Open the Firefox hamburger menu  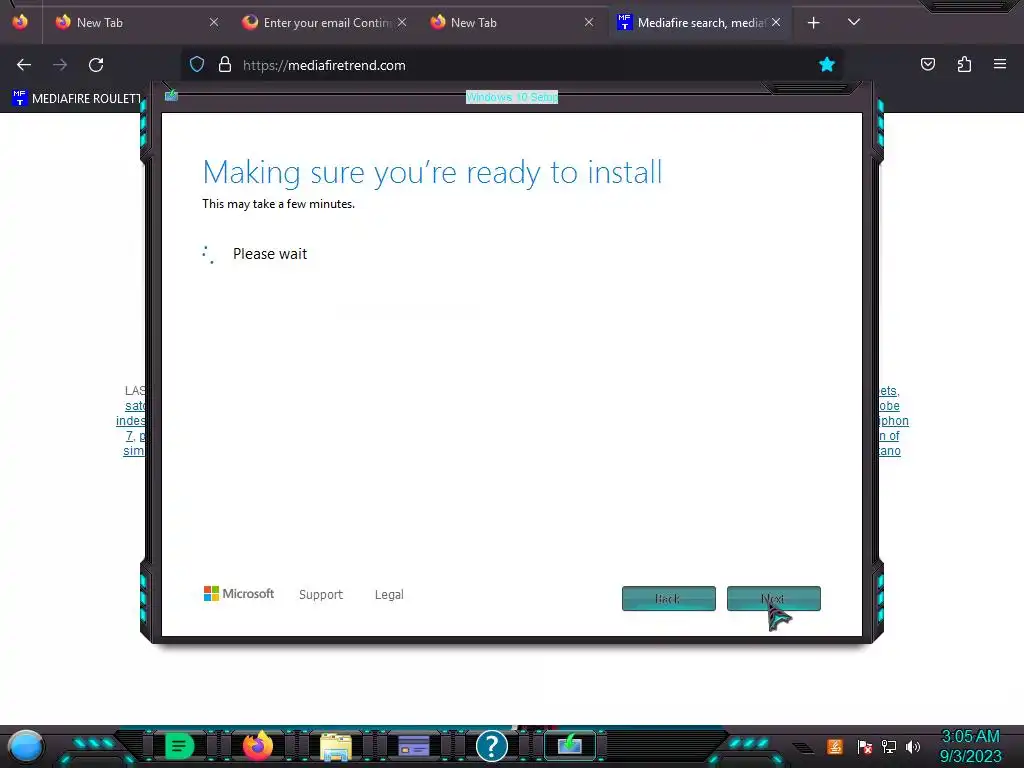tap(1000, 64)
